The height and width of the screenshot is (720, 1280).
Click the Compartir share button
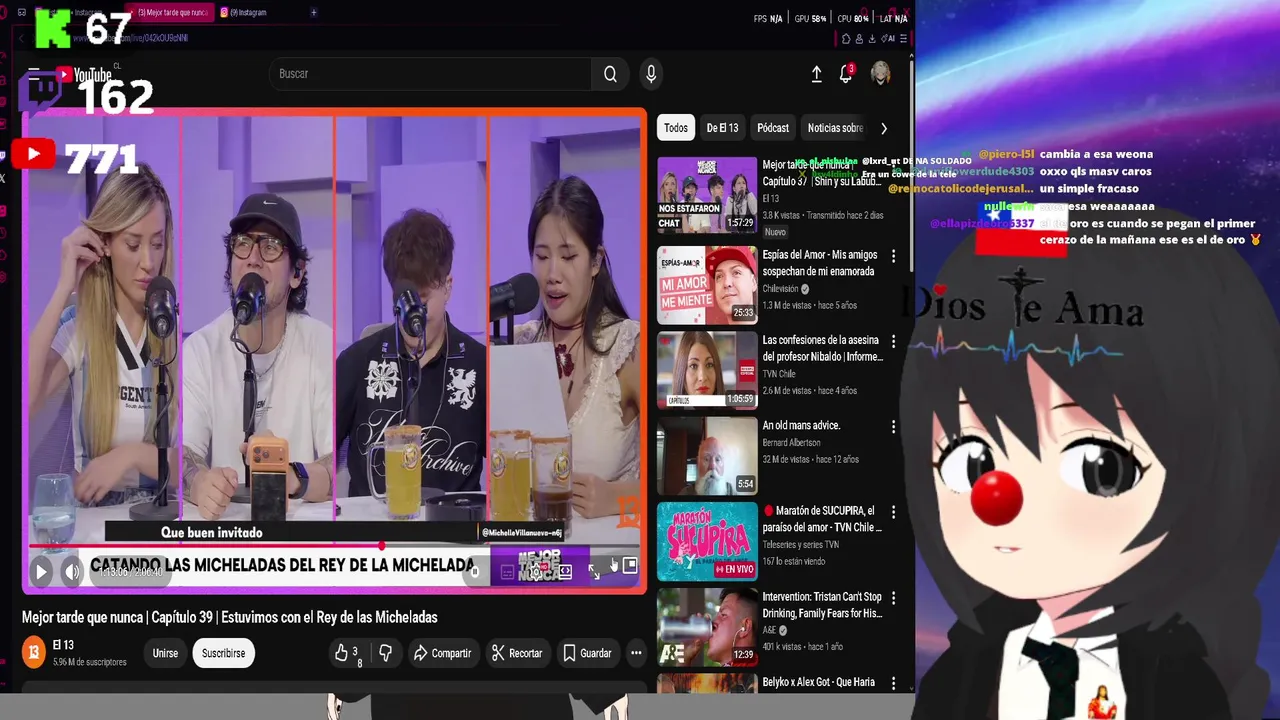click(x=442, y=653)
